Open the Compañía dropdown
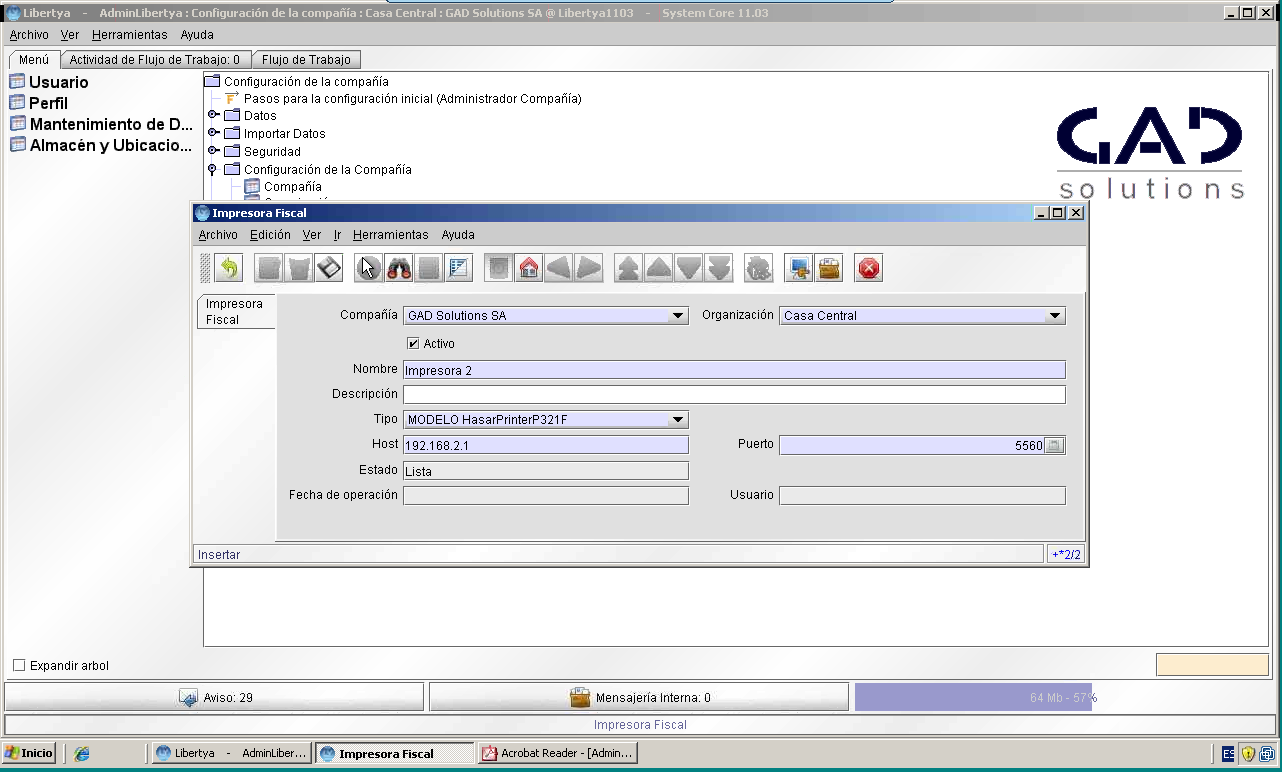The image size is (1282, 772). [x=679, y=316]
